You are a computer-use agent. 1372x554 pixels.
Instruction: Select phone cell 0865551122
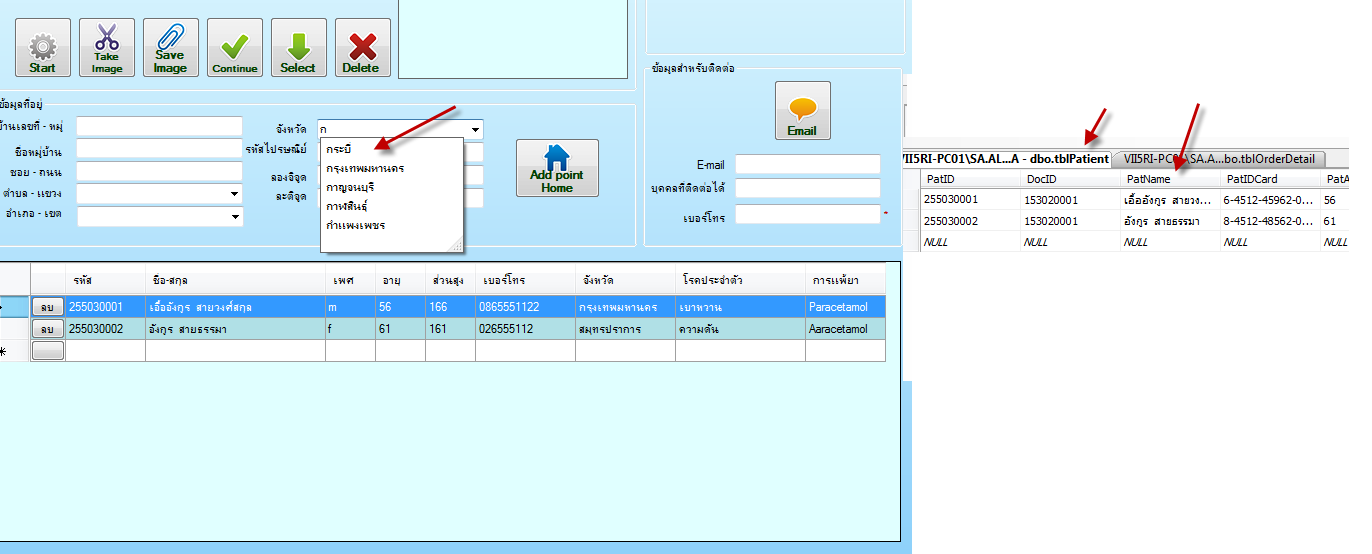pos(525,307)
